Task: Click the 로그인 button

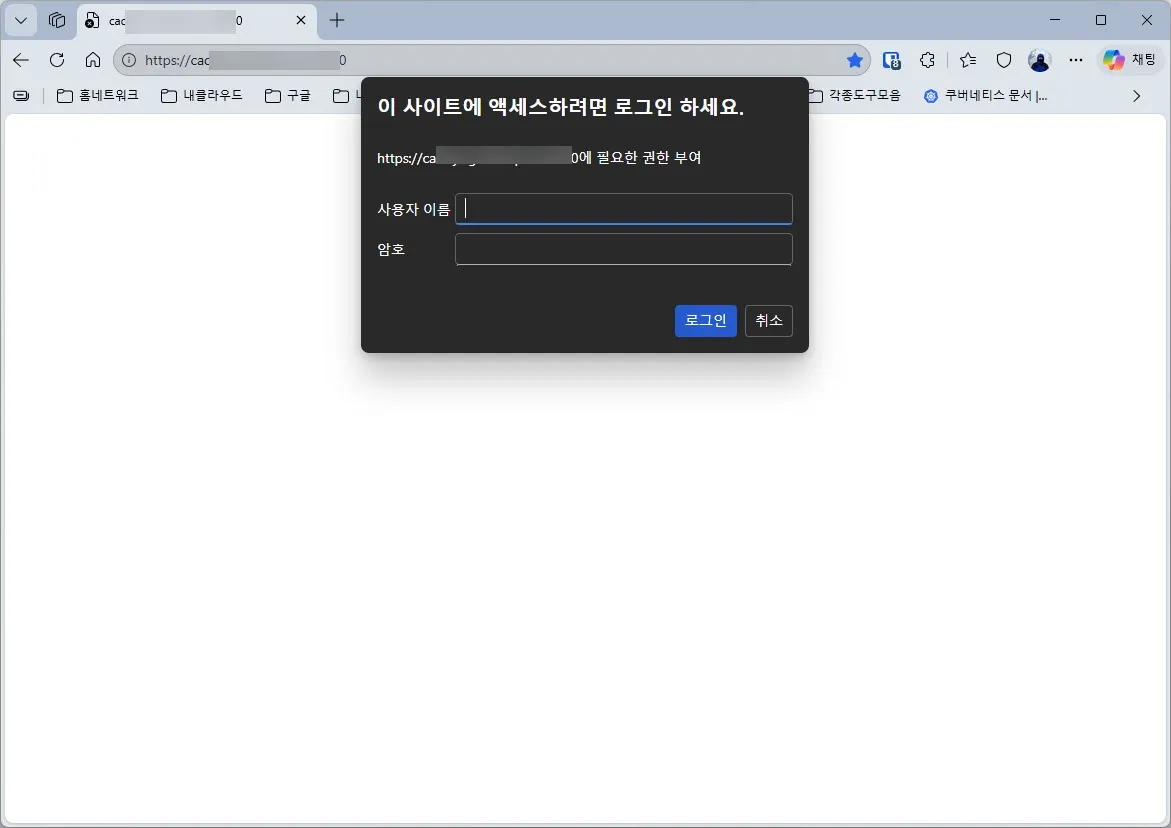Action: pos(706,321)
